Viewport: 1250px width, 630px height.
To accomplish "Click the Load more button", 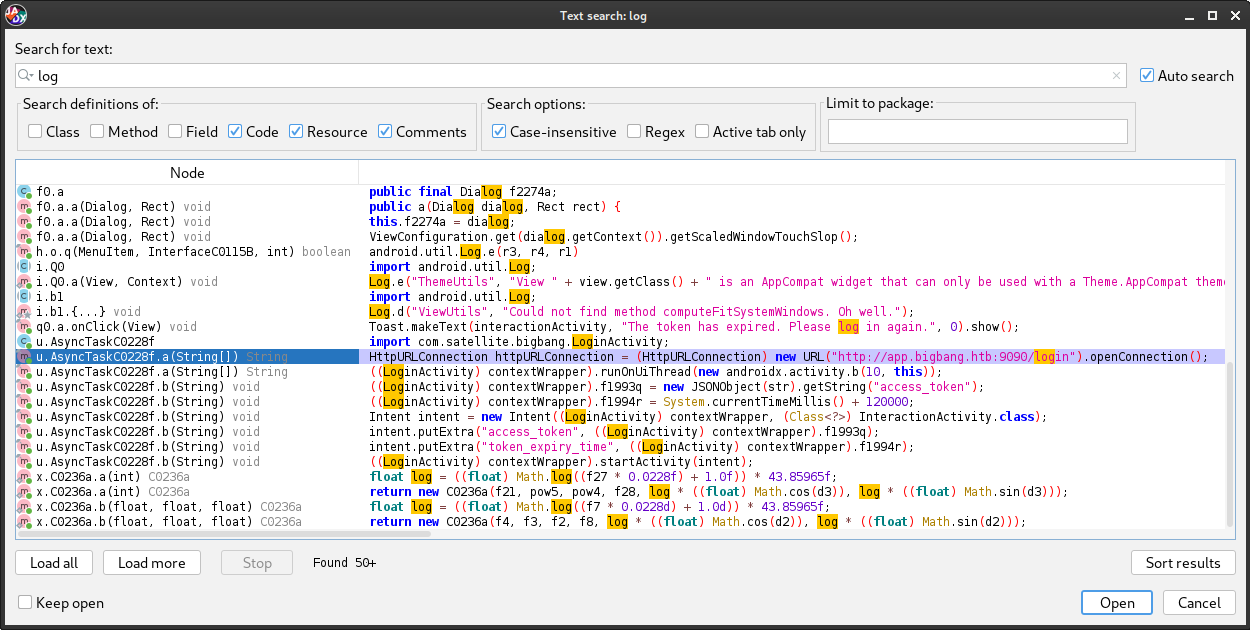I will click(152, 563).
